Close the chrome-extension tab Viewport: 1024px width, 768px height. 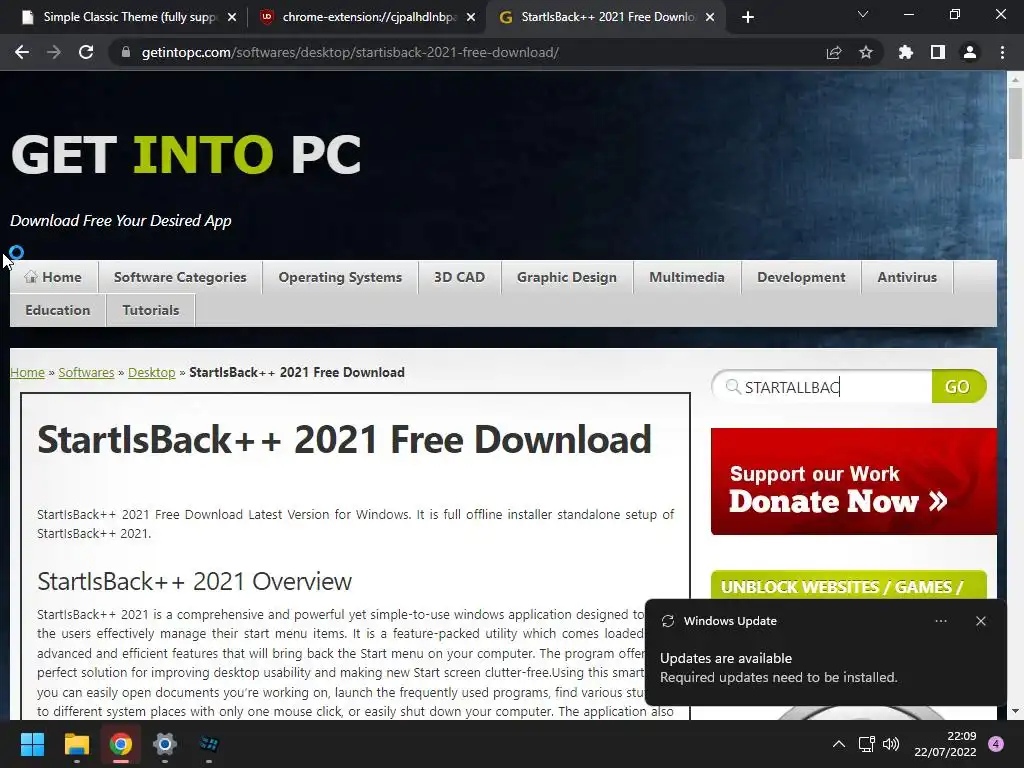471,17
